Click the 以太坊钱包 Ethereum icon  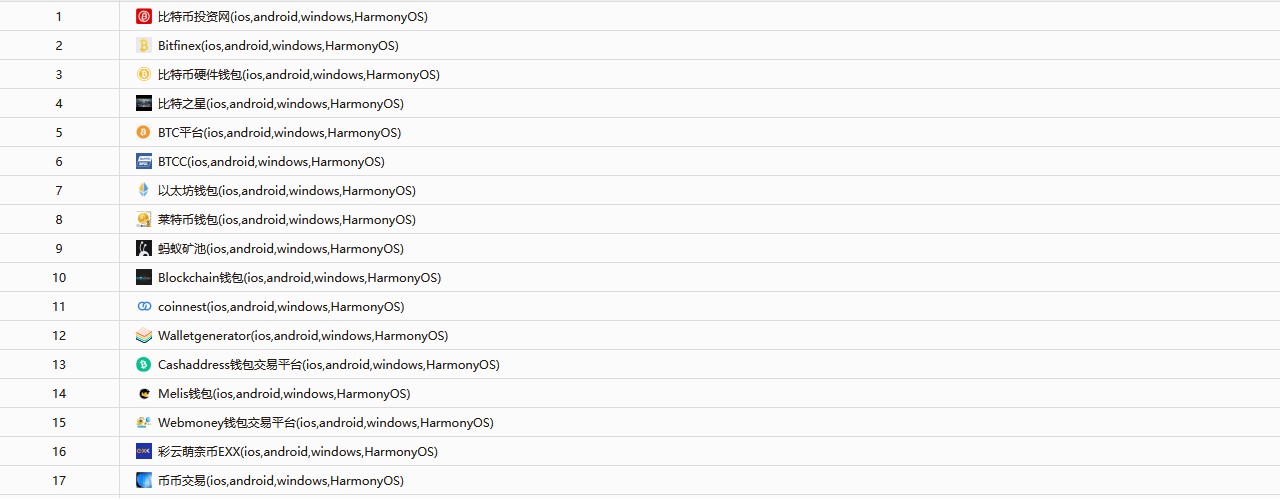click(x=143, y=191)
